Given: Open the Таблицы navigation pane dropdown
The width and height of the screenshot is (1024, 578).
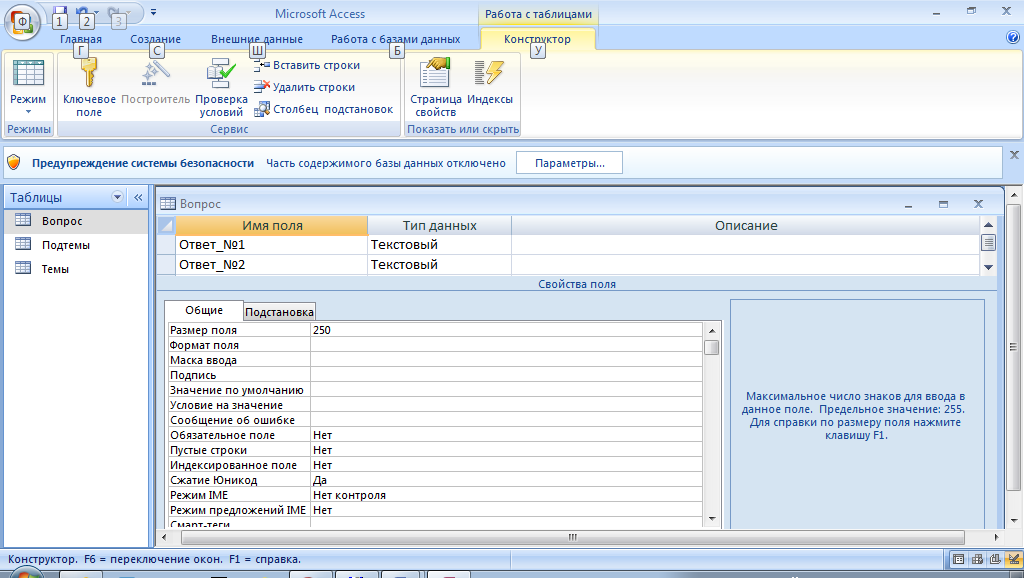Looking at the screenshot, I should [118, 197].
